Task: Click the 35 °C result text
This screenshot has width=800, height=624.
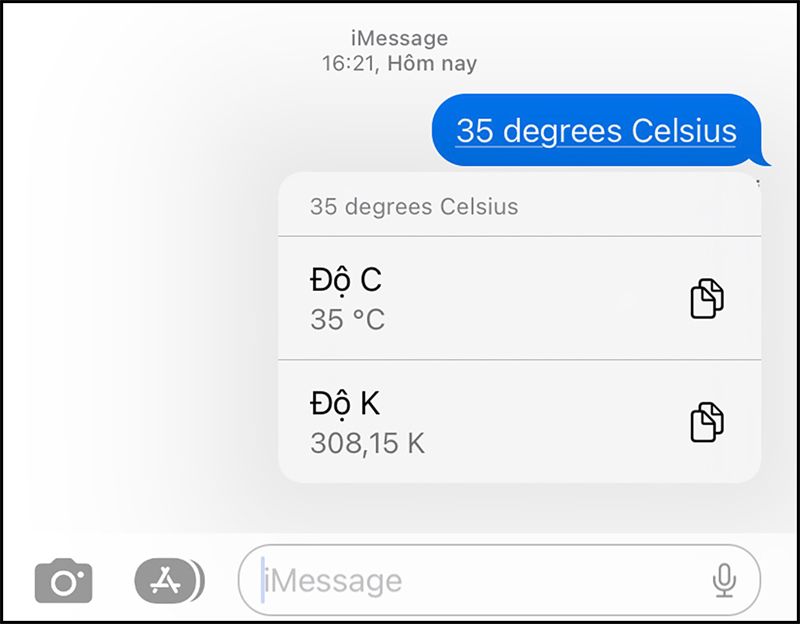Action: [347, 320]
